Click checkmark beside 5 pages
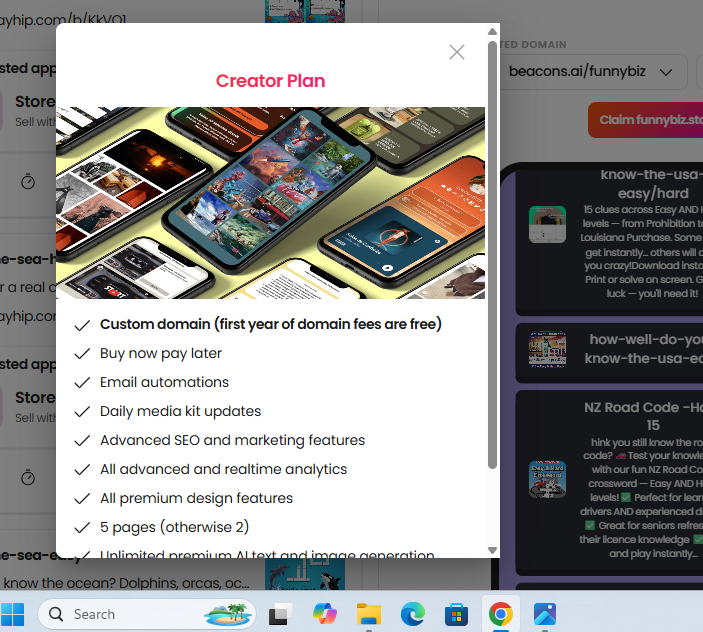Viewport: 703px width, 632px height. click(x=82, y=528)
